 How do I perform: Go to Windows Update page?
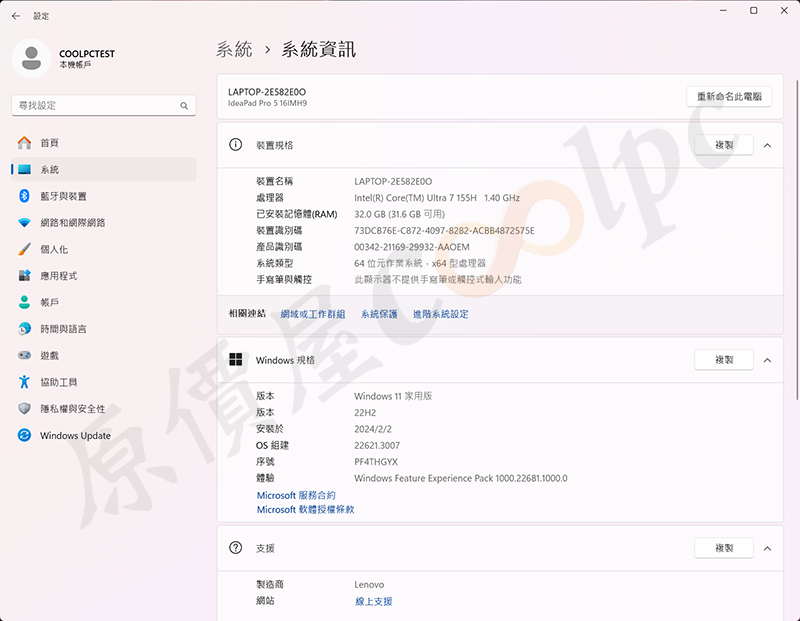point(104,435)
